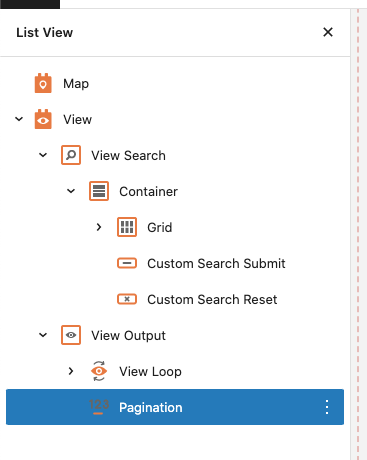Select the Container label

point(148,191)
